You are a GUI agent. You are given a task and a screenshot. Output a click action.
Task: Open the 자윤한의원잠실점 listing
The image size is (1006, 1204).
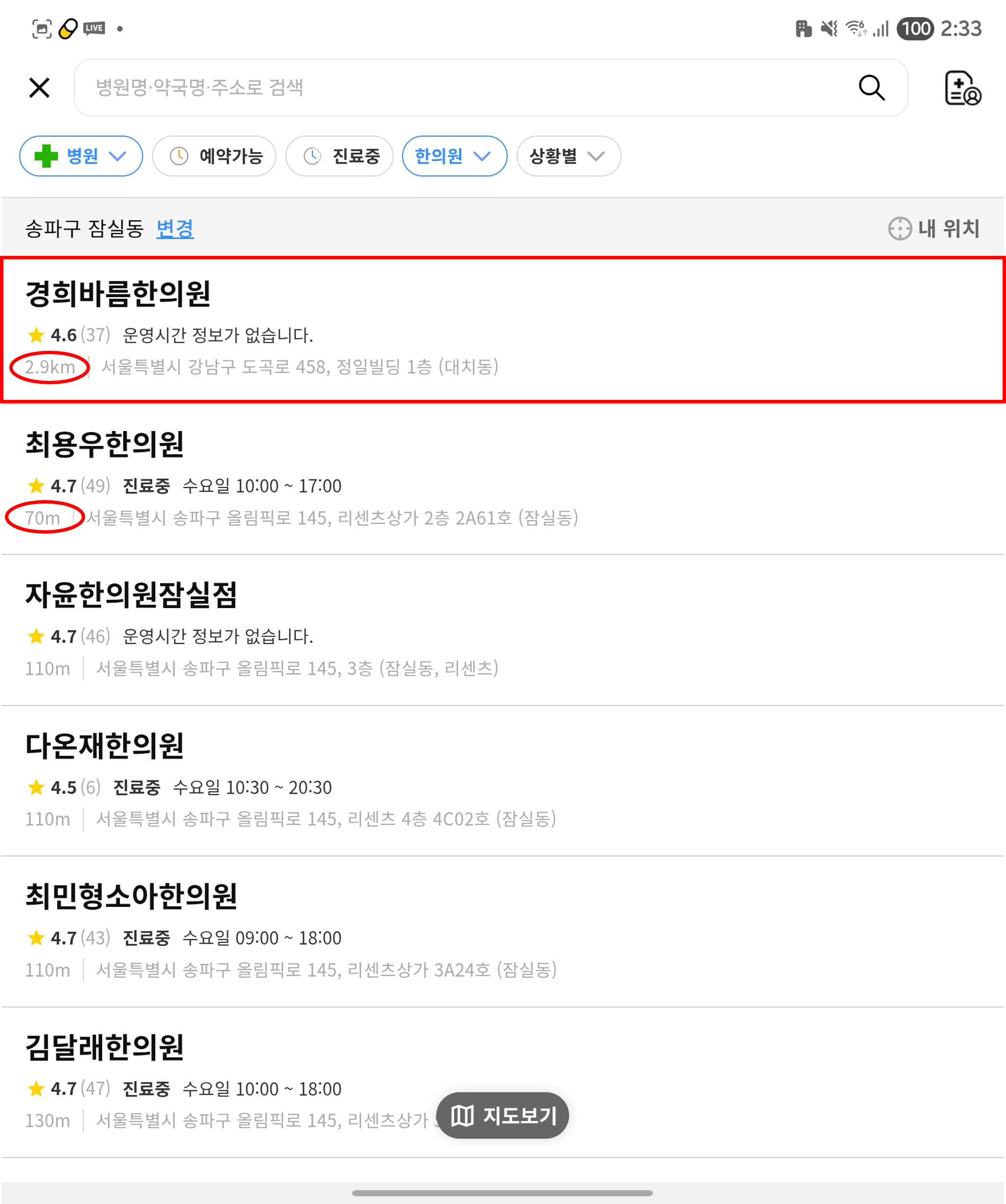point(503,630)
